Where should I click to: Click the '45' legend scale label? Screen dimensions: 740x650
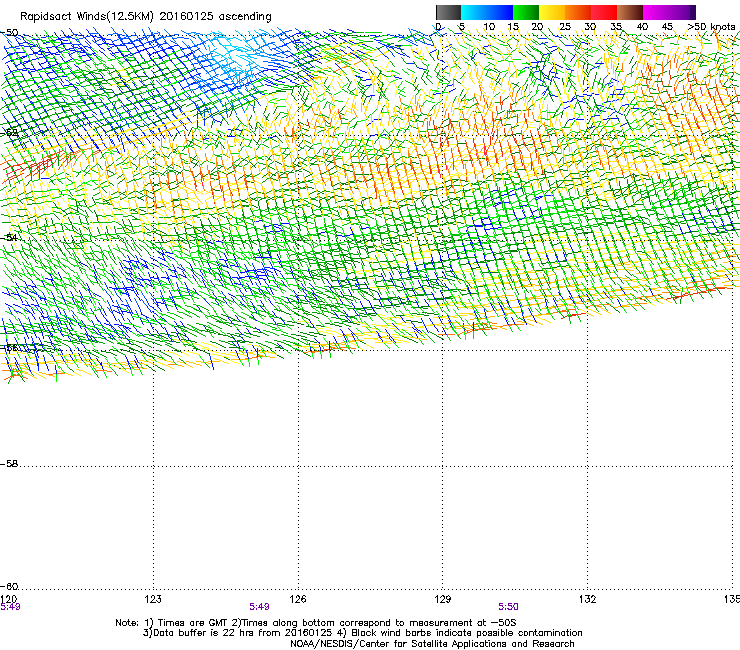[667, 27]
